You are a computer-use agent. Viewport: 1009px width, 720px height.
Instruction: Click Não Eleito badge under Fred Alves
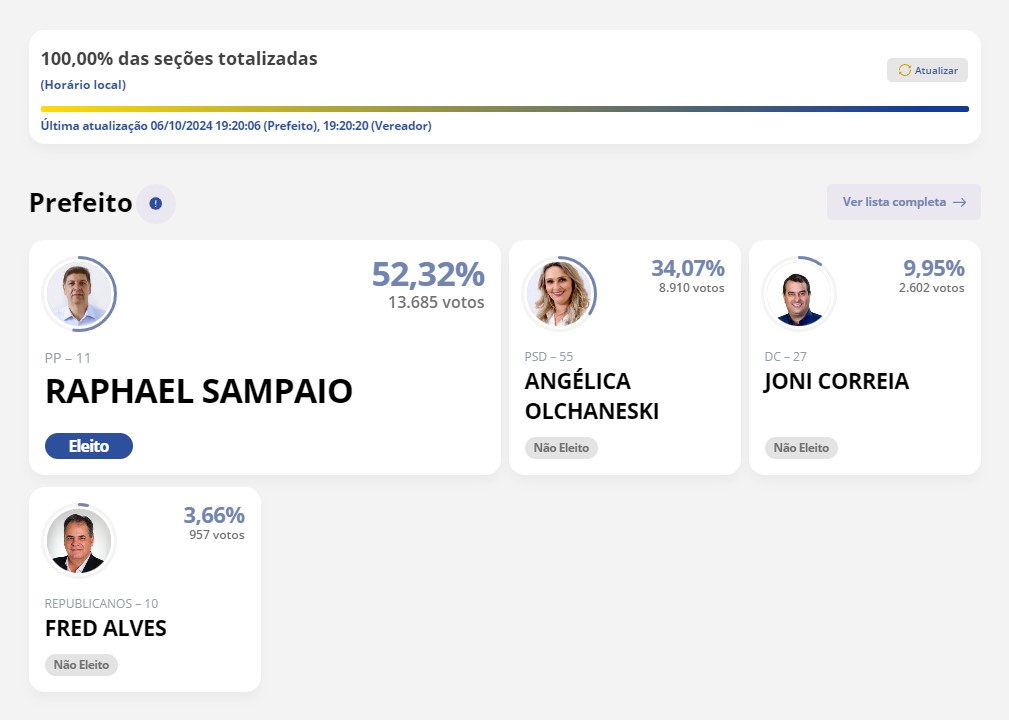[81, 665]
